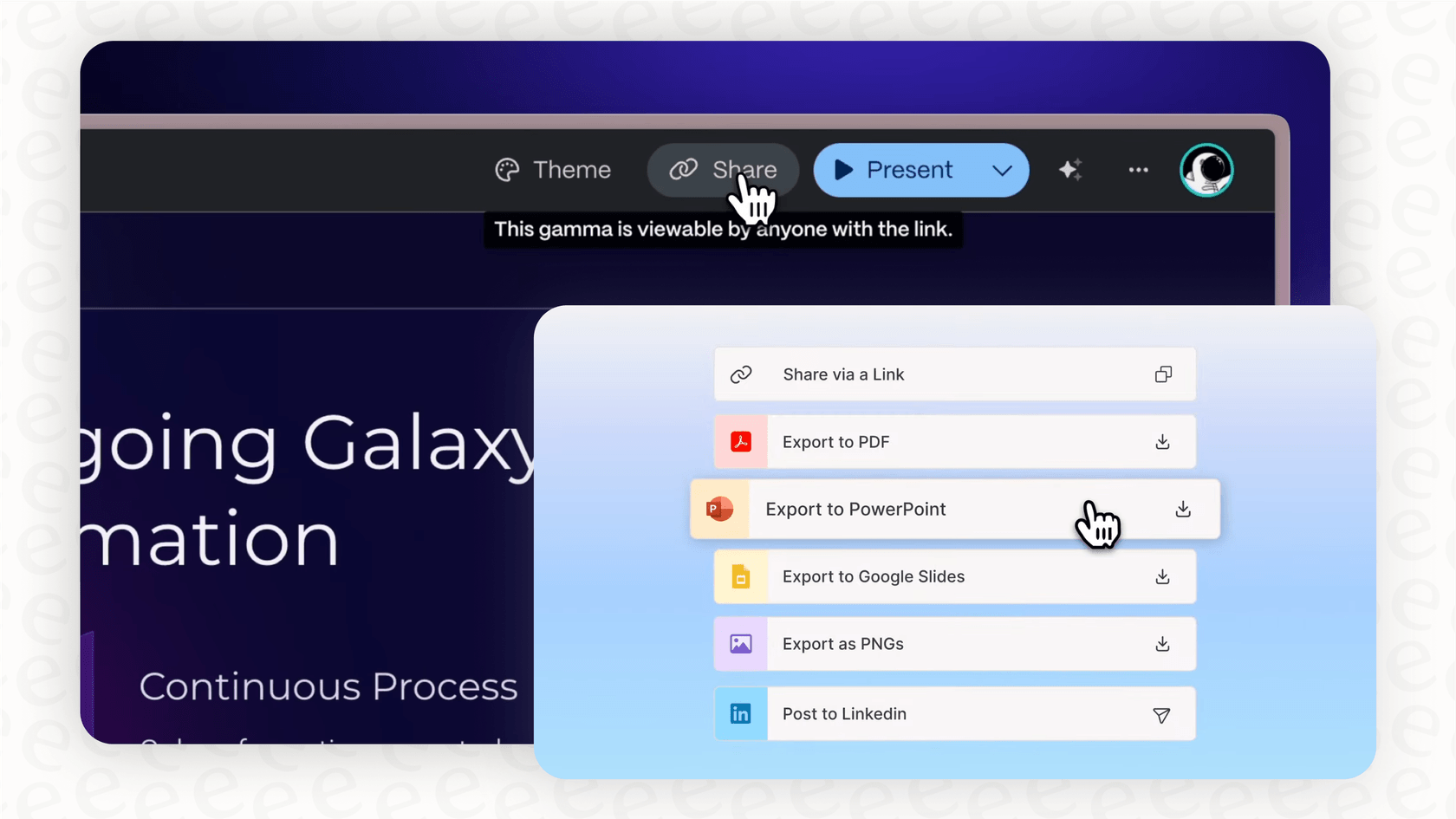
Task: Open the ellipsis more options menu
Action: pyautogui.click(x=1137, y=170)
